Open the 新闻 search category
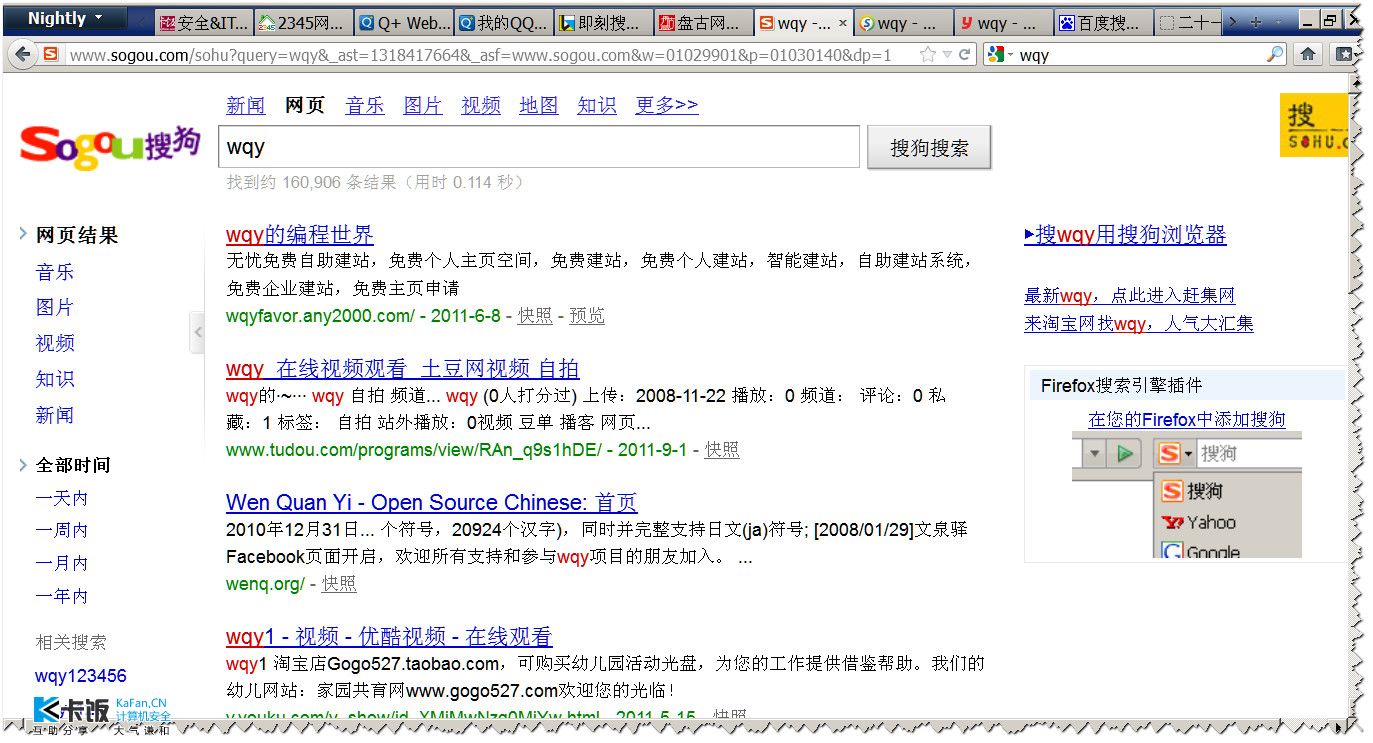 click(x=246, y=105)
